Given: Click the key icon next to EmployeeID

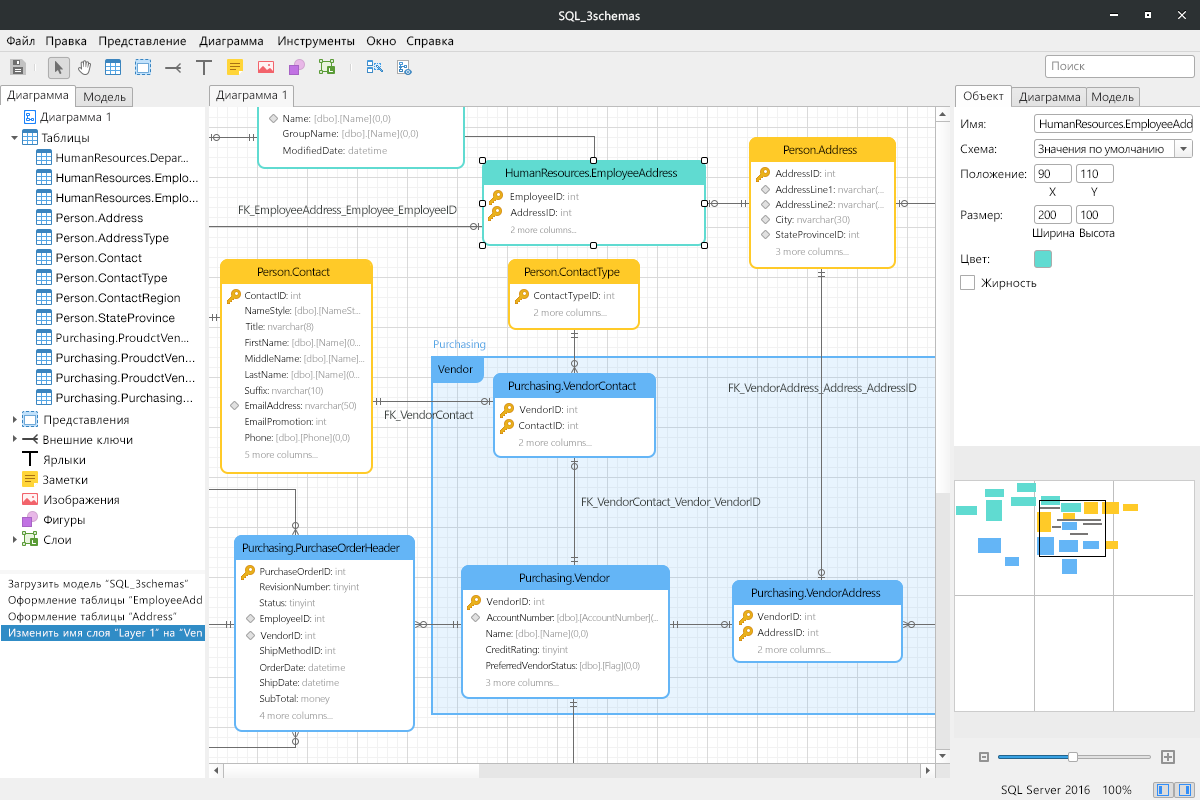Looking at the screenshot, I should pos(494,197).
